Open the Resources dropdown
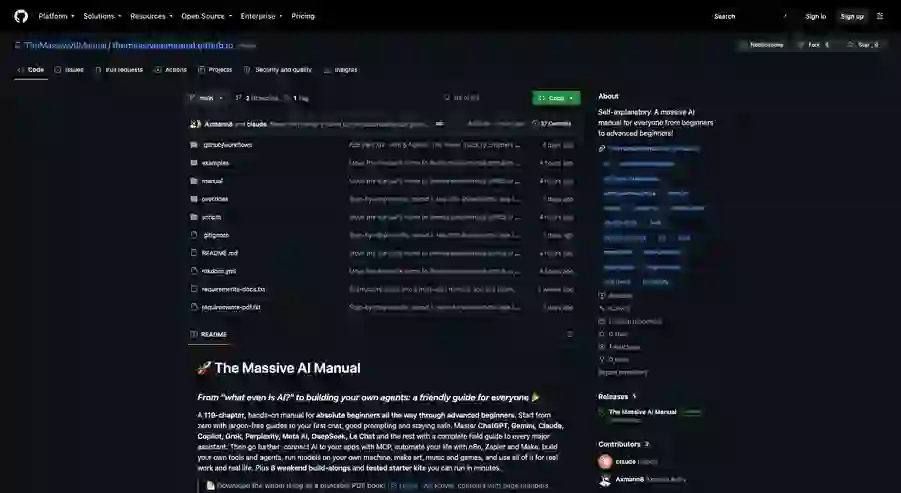The height and width of the screenshot is (493, 901). [151, 16]
